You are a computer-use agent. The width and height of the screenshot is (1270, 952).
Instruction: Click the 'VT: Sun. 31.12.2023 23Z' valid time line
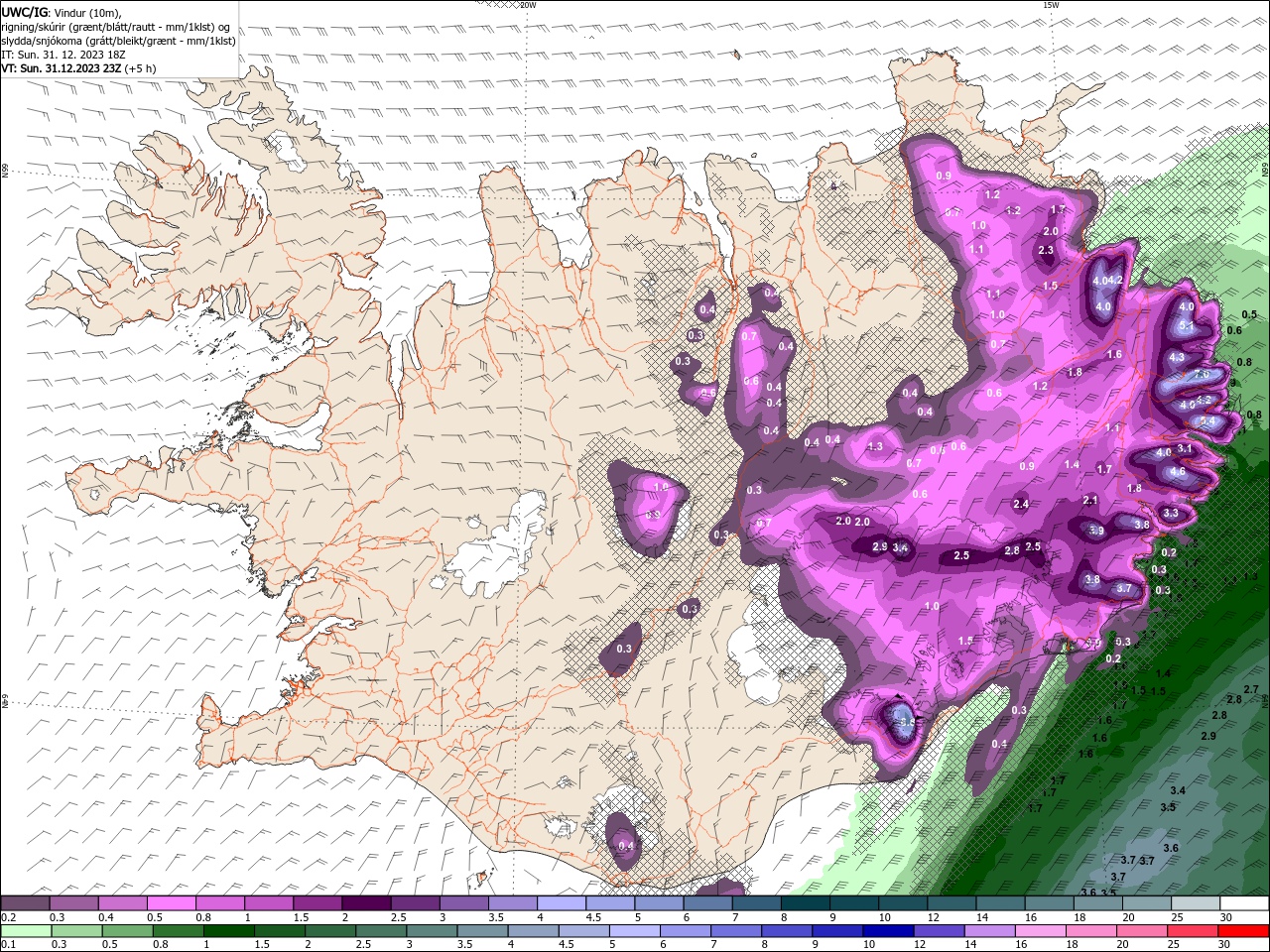pyautogui.click(x=79, y=68)
